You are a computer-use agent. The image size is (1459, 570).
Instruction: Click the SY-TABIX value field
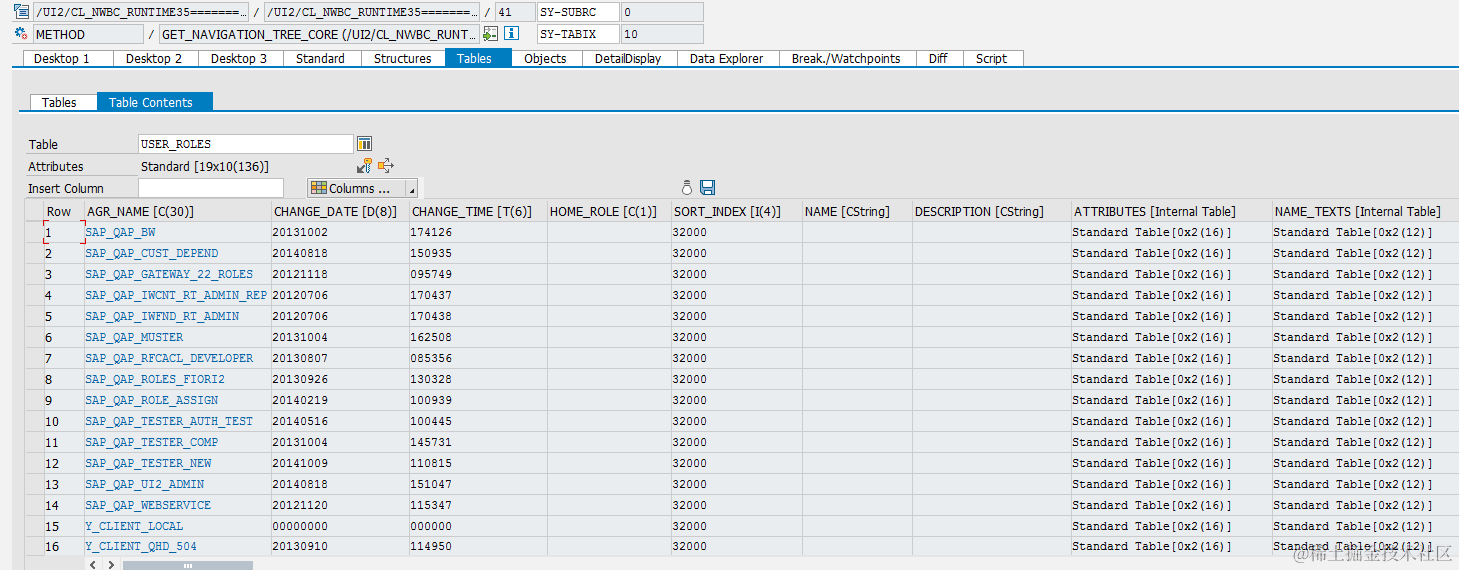[662, 34]
